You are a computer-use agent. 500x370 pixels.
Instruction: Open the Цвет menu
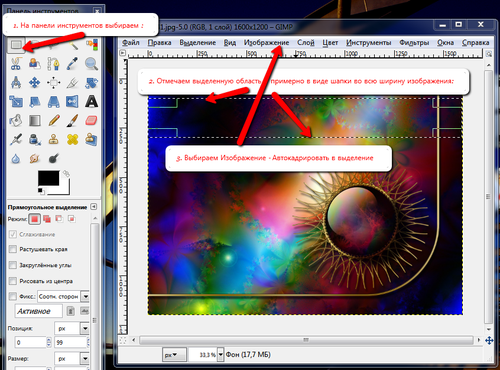point(330,43)
